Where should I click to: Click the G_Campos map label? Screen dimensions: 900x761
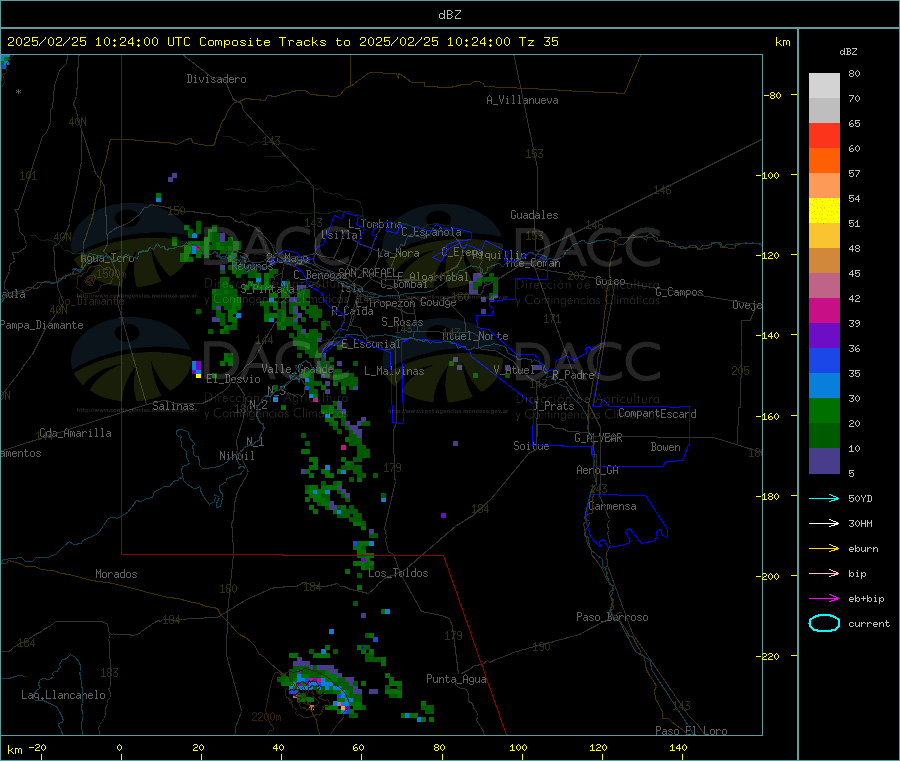(x=679, y=292)
